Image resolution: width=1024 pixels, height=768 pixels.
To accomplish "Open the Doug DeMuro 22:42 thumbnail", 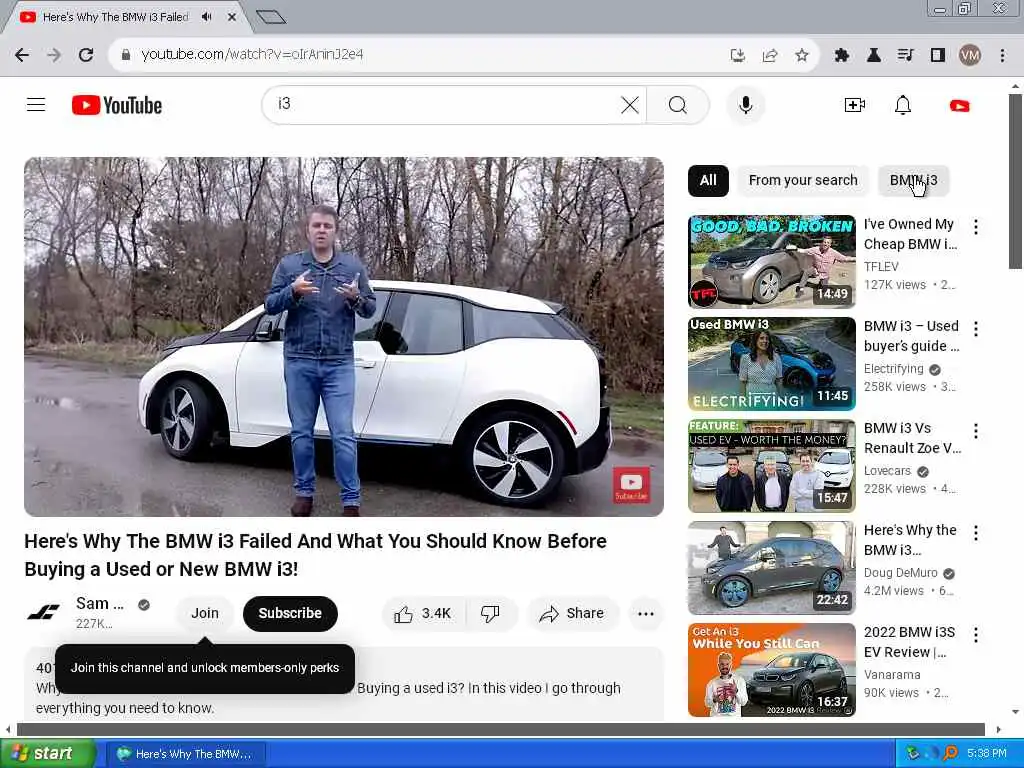I will point(771,568).
